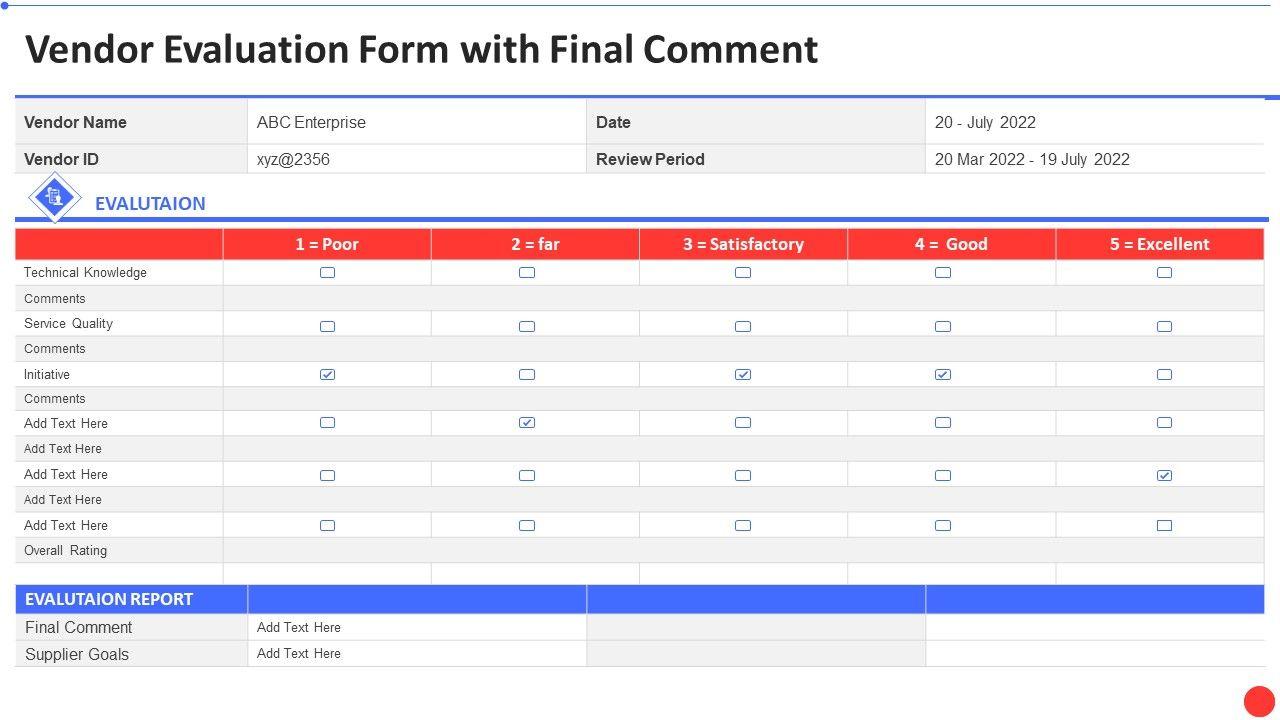Click the EVALUTAION REPORT section header

[x=109, y=600]
